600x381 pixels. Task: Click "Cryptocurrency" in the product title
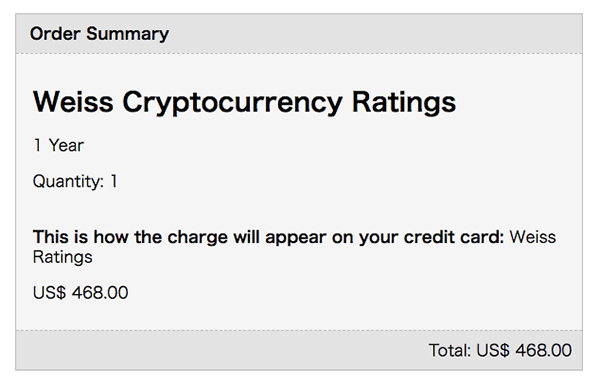(232, 103)
